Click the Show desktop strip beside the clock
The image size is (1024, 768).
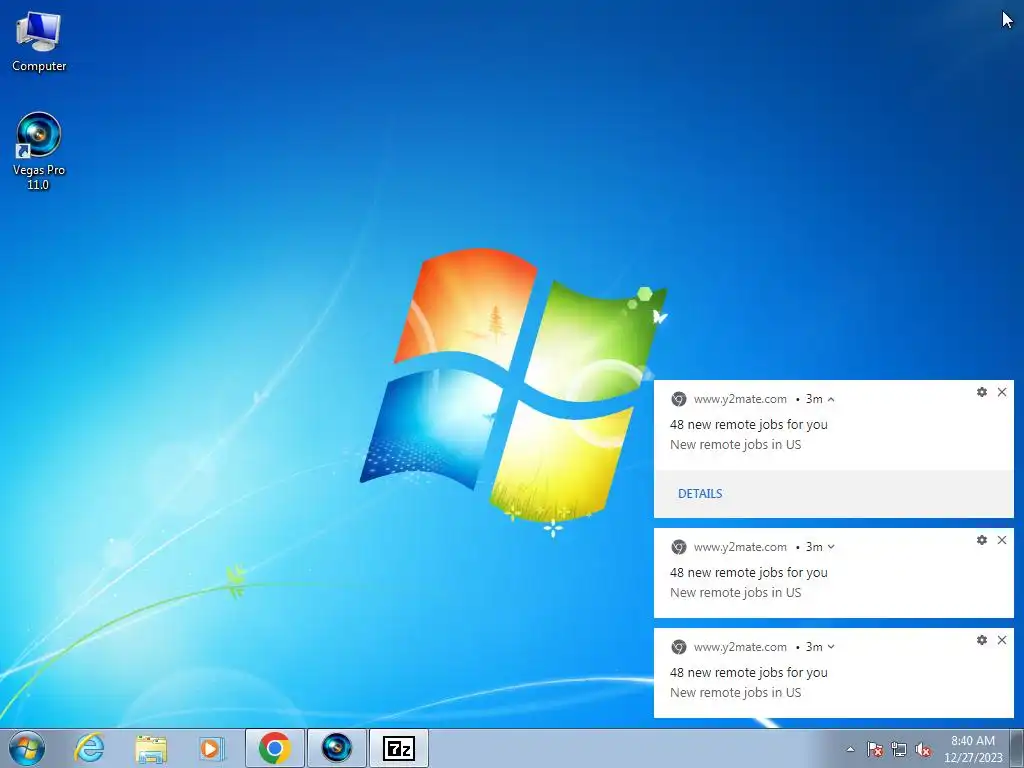click(1016, 748)
